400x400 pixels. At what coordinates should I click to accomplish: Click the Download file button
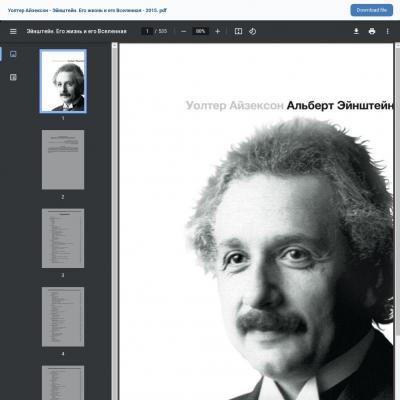(372, 10)
